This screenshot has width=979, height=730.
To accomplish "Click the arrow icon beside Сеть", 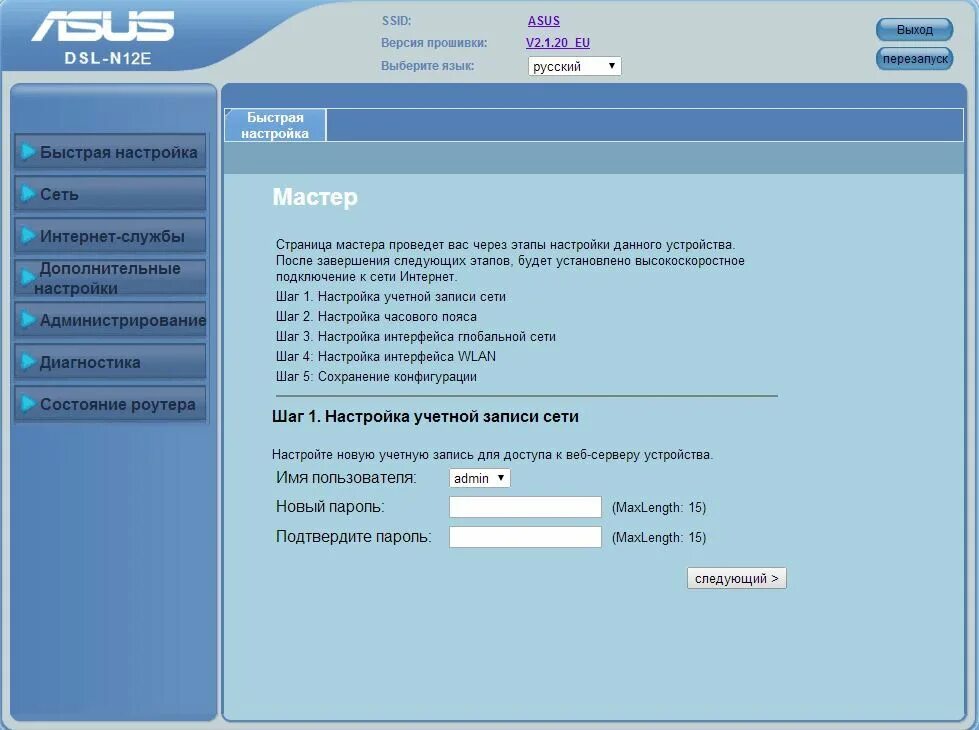I will pyautogui.click(x=27, y=194).
